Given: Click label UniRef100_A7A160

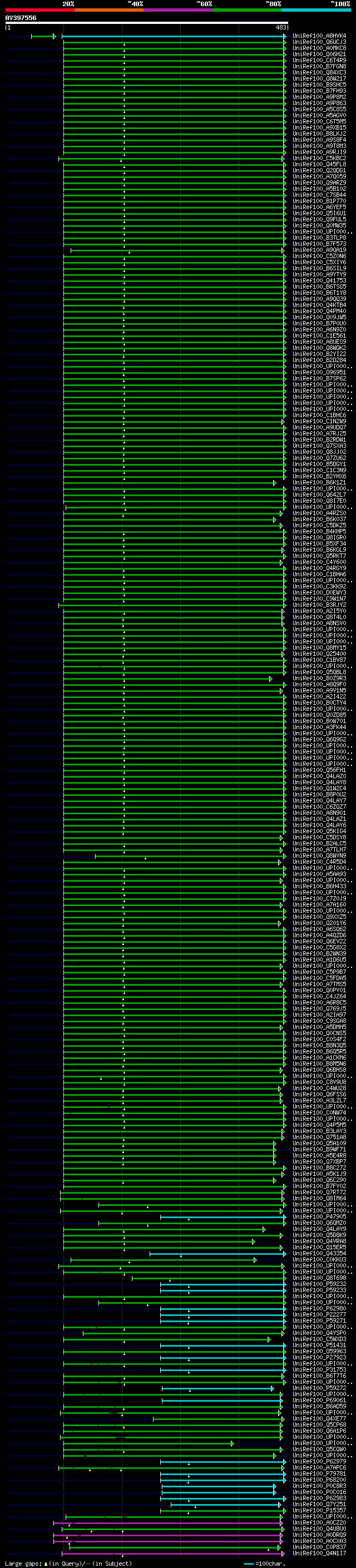Looking at the screenshot, I should [x=319, y=905].
